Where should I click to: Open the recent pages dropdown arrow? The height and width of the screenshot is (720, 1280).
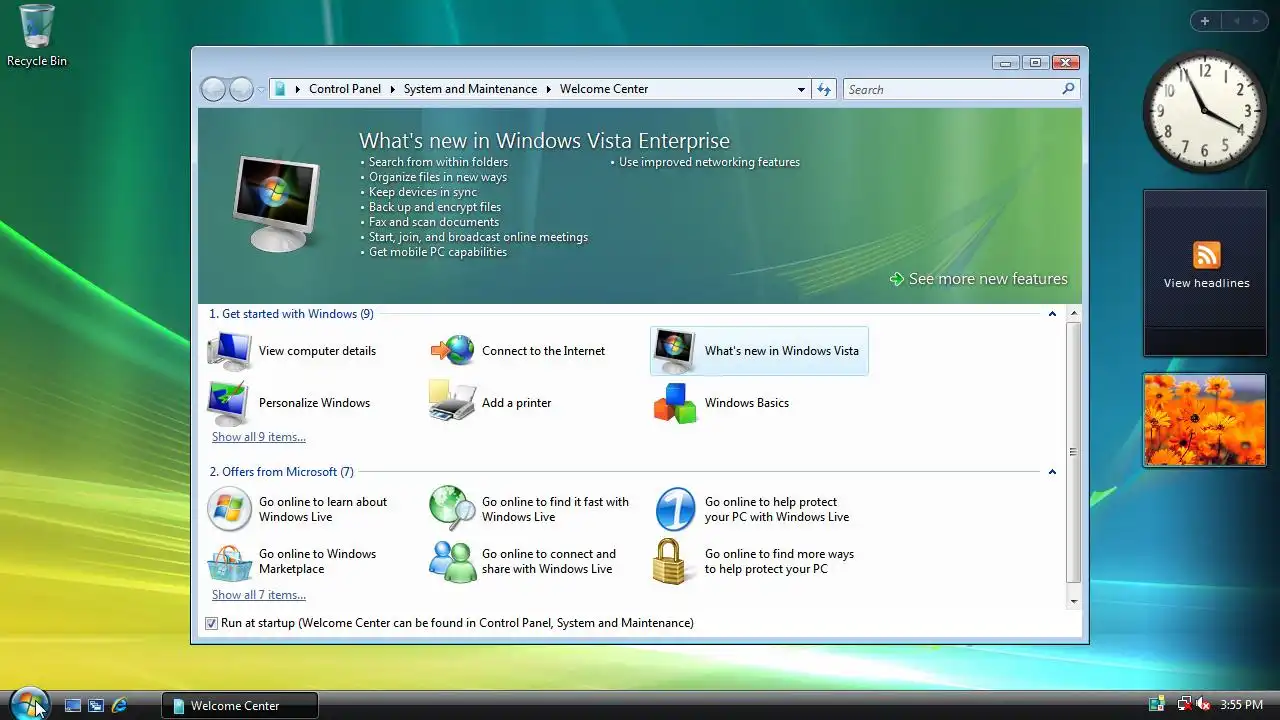tap(261, 90)
